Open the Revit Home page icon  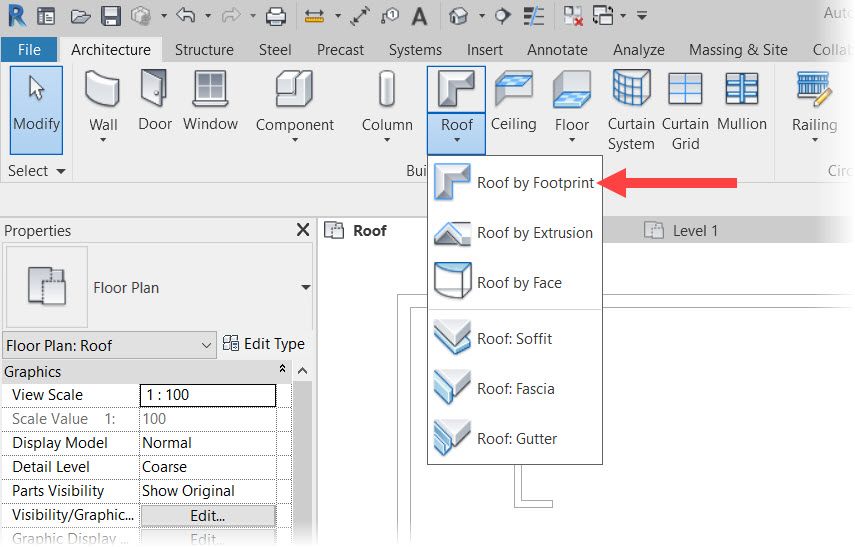click(46, 16)
